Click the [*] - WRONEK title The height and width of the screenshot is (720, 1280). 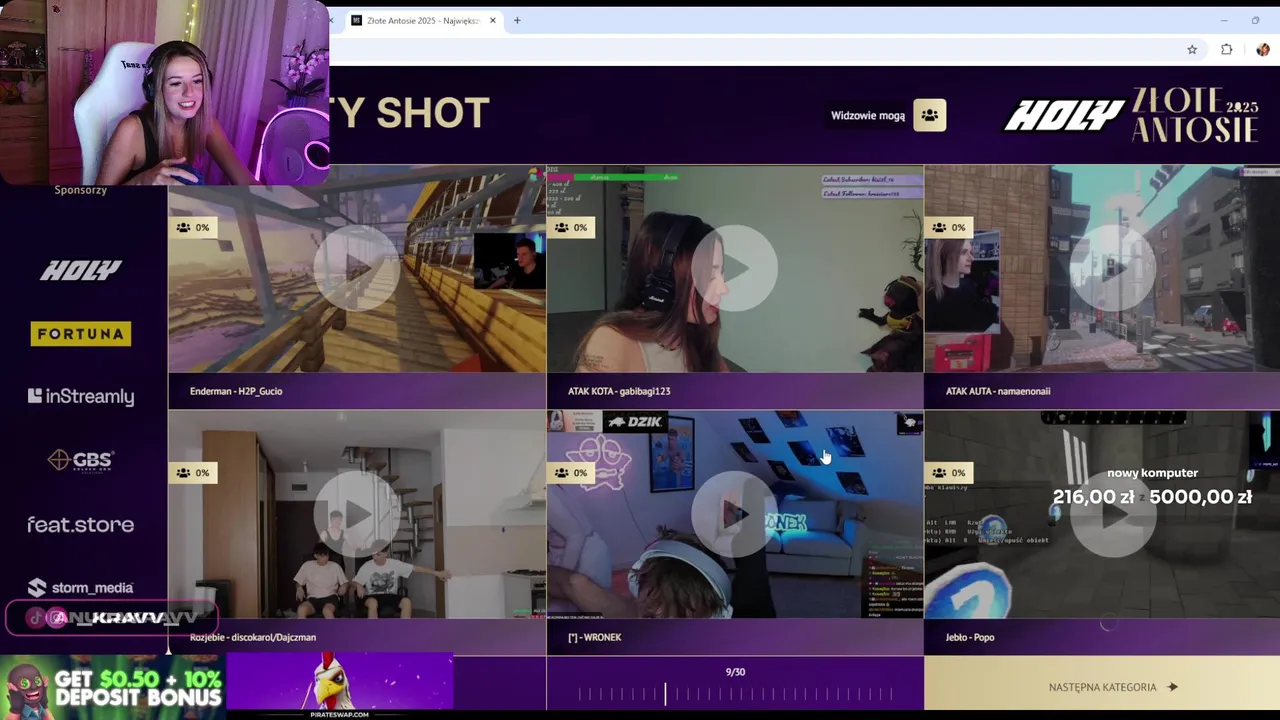click(x=594, y=637)
